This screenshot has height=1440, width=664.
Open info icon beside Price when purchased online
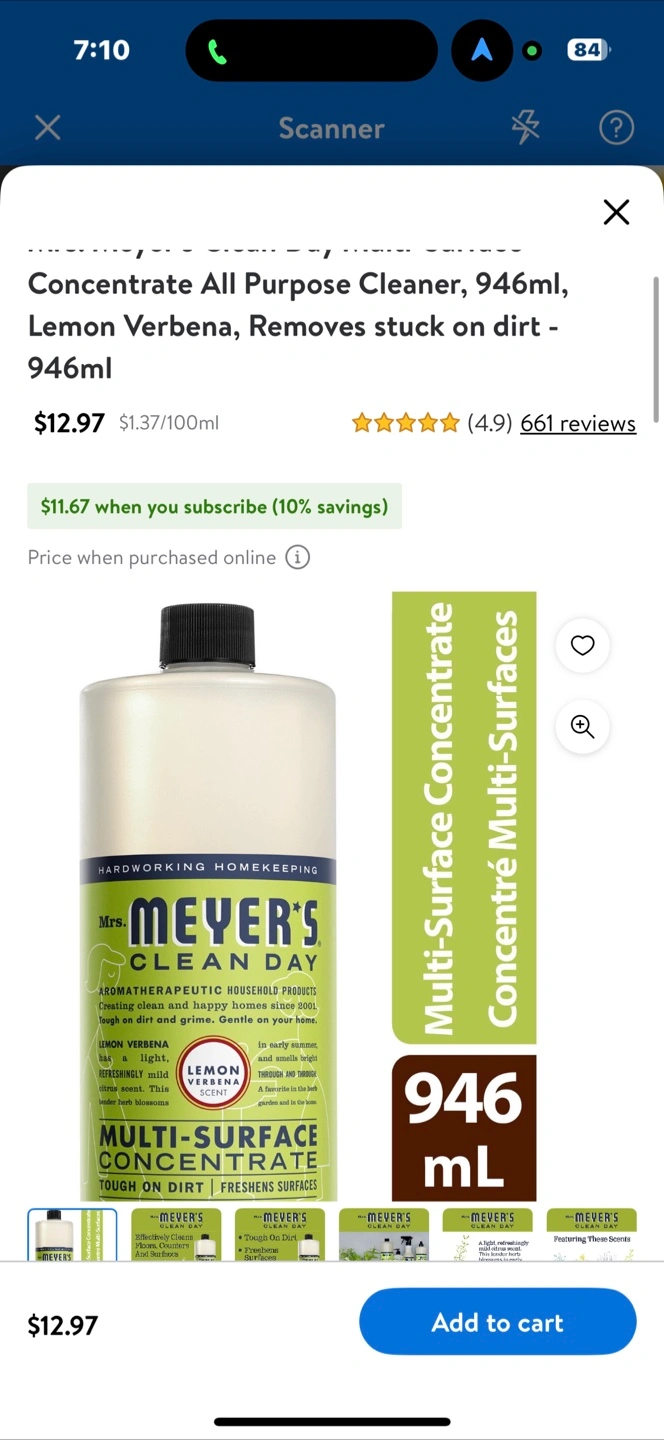(x=297, y=557)
